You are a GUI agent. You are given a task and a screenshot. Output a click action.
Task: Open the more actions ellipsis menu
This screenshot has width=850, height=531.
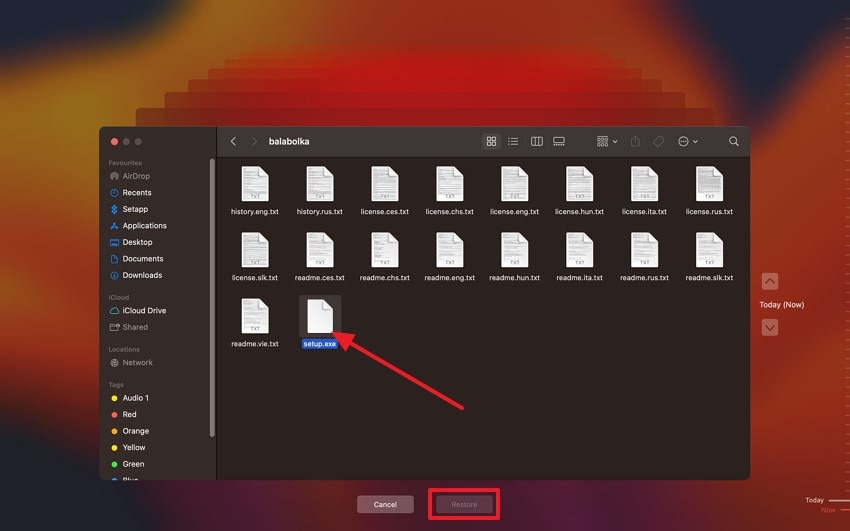[x=687, y=141]
